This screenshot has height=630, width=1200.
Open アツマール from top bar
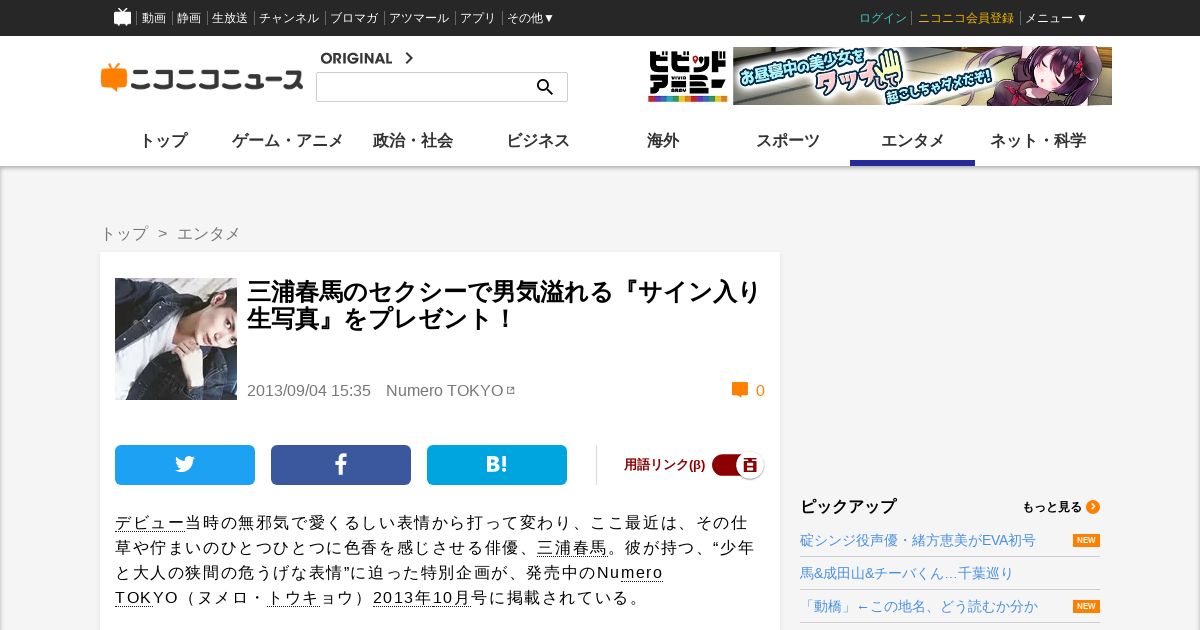click(x=419, y=18)
